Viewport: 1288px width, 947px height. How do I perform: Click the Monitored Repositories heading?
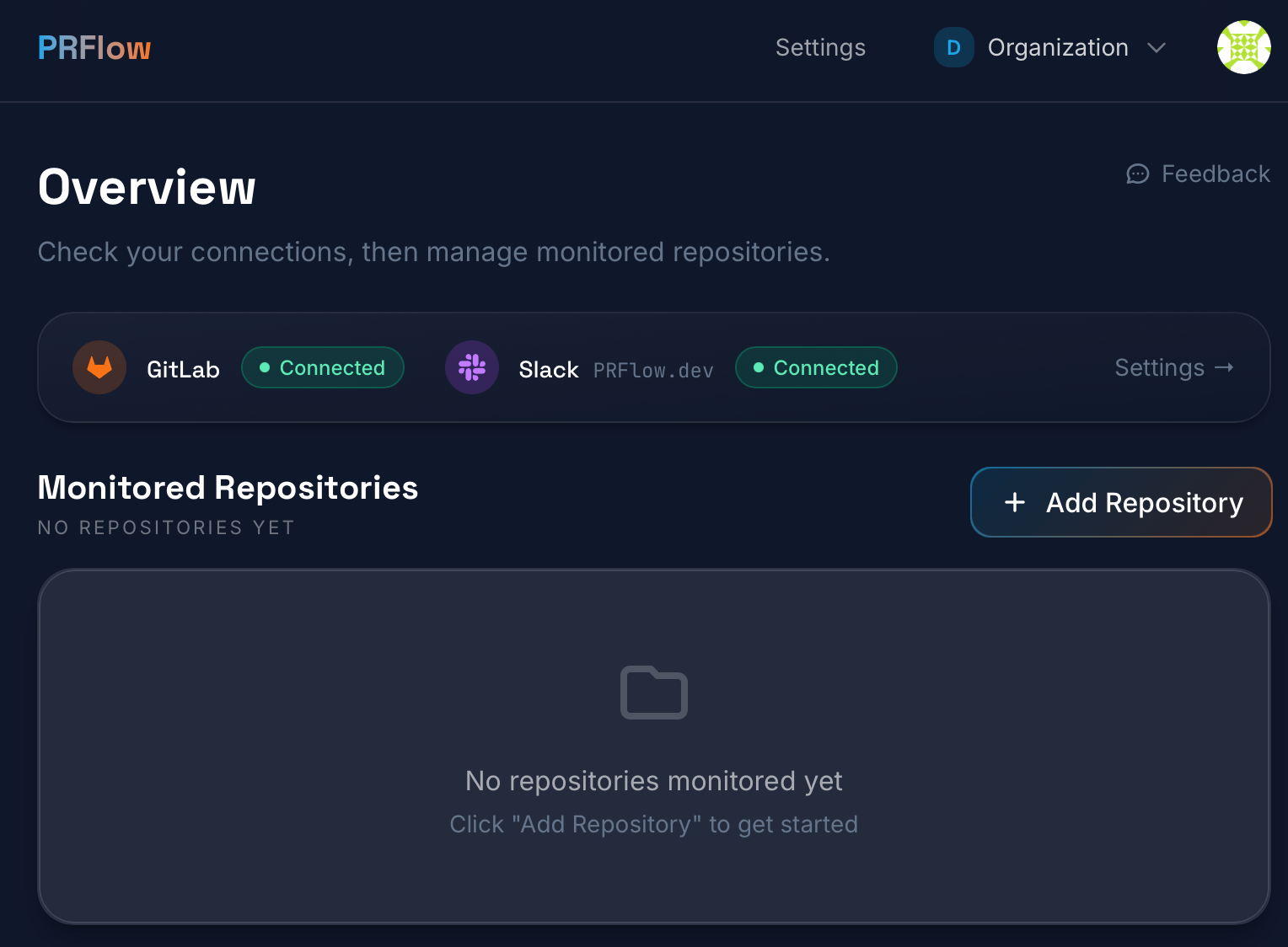pyautogui.click(x=228, y=488)
